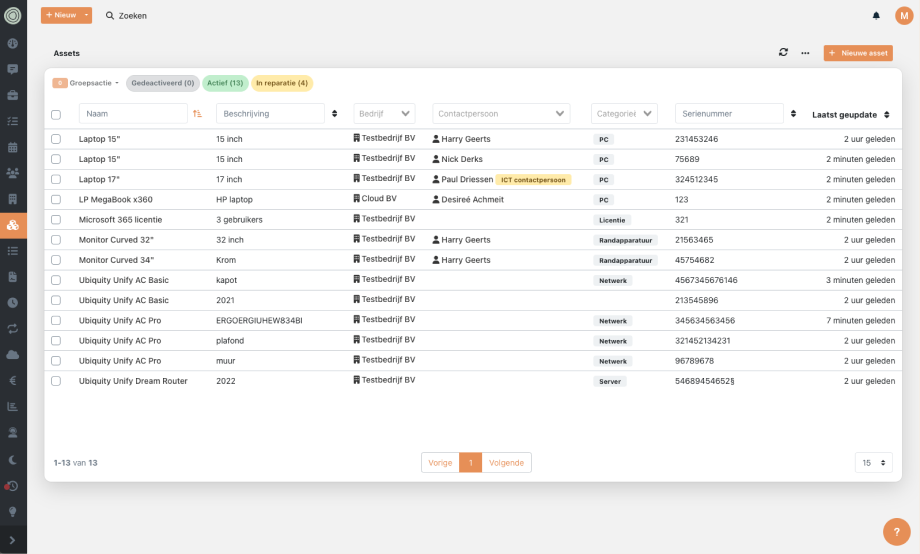This screenshot has width=920, height=554.
Task: Open the lightbulb ideas sidebar icon
Action: (x=12, y=512)
